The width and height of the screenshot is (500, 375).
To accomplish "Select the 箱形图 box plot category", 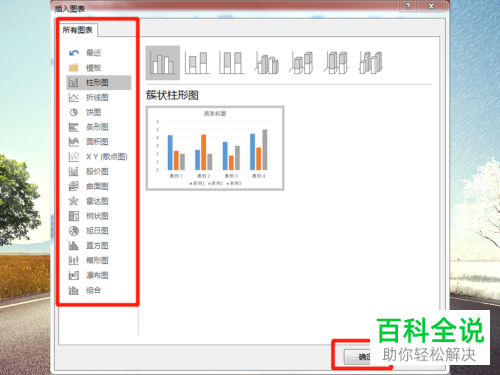I will [x=99, y=260].
